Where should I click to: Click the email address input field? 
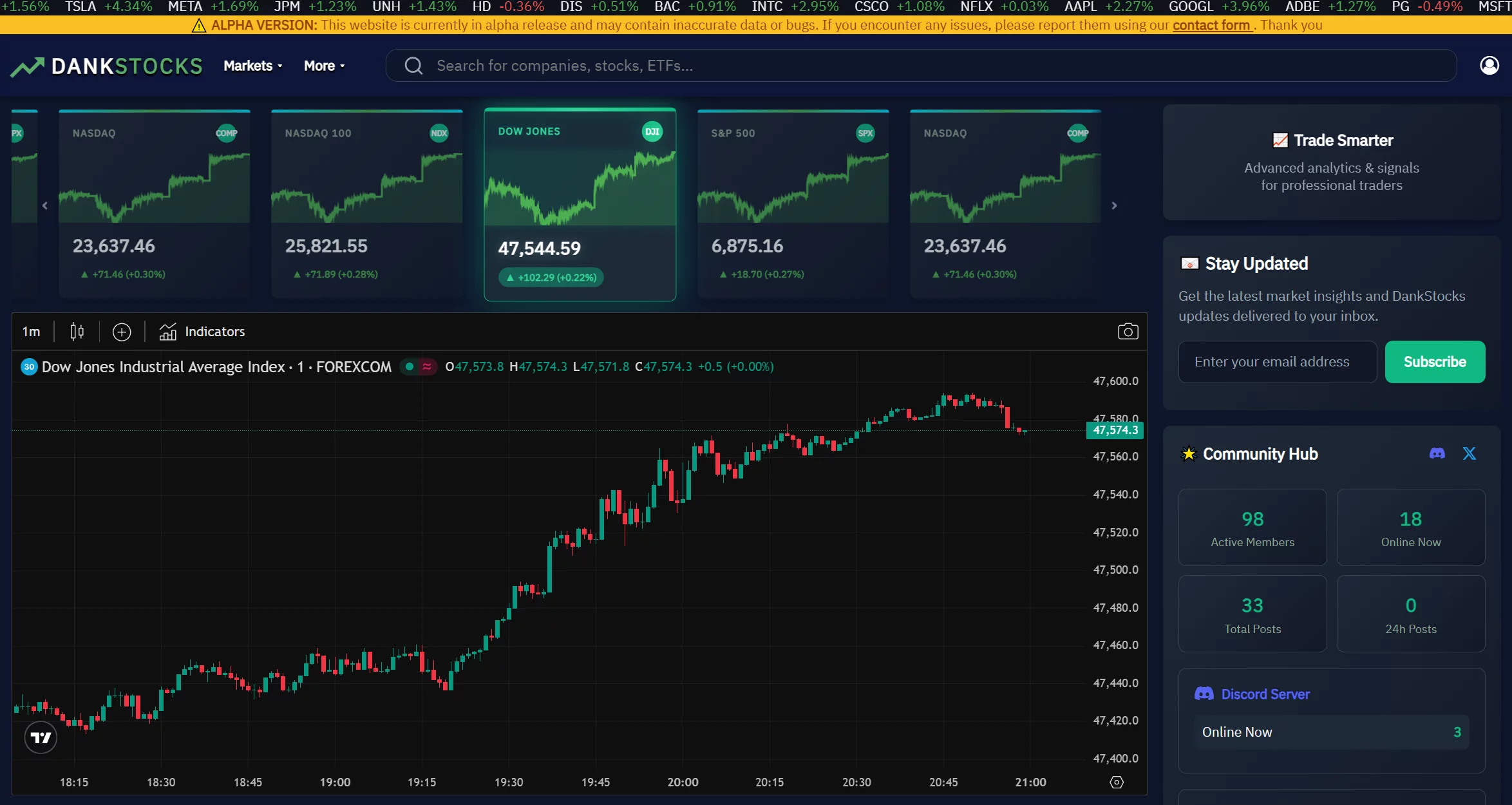pyautogui.click(x=1277, y=361)
